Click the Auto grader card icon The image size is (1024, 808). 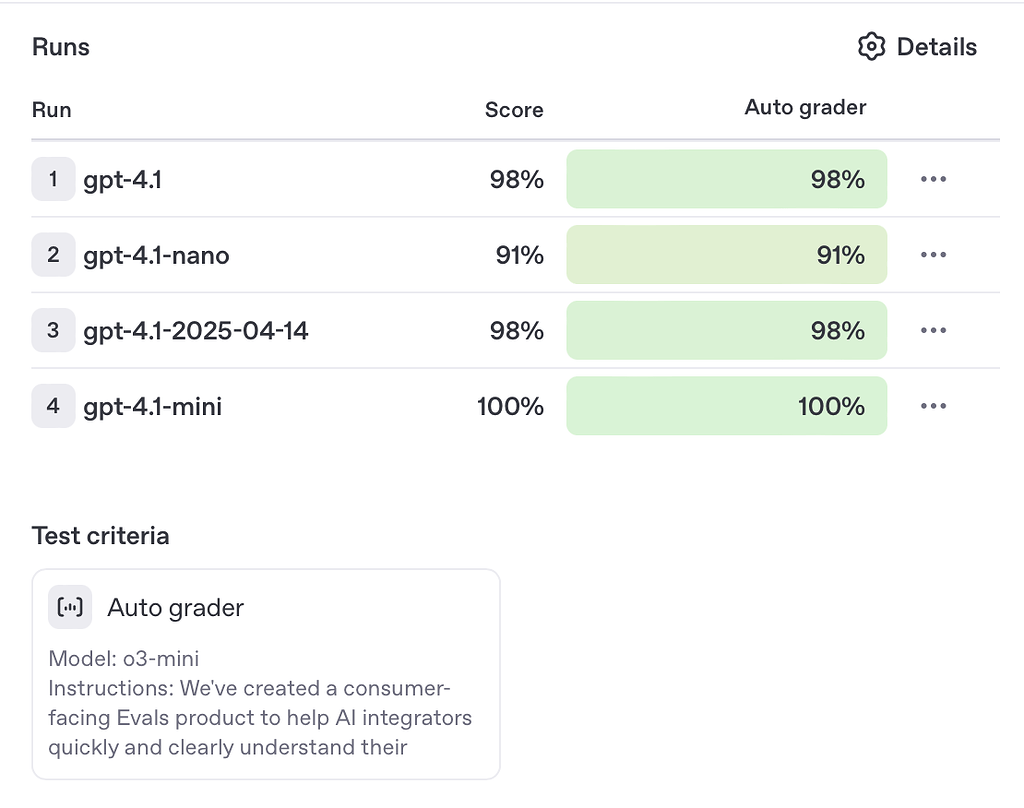click(x=70, y=607)
